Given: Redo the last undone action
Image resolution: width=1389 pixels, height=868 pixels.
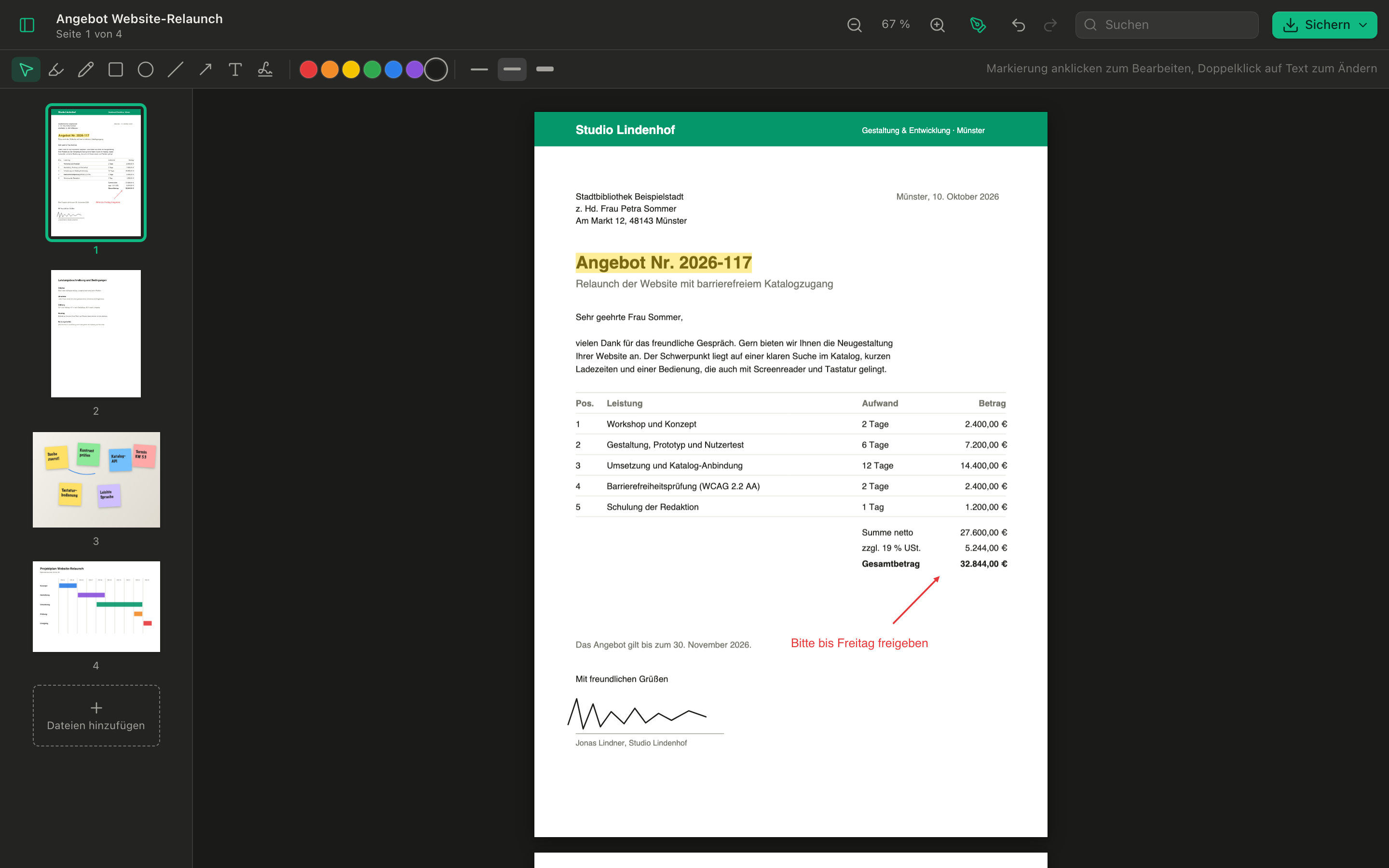Looking at the screenshot, I should pos(1050,25).
